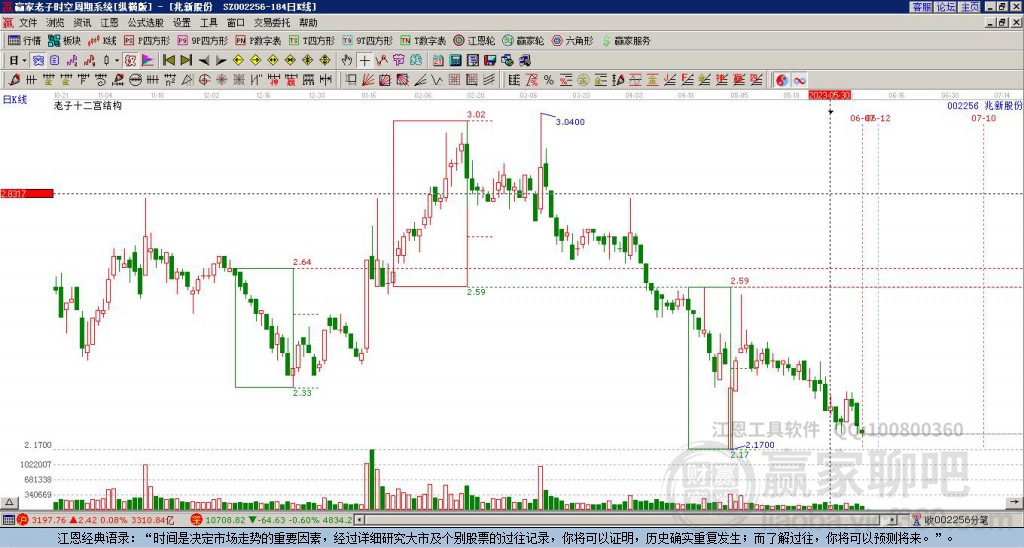
Task: Click the 日K线 label
Action: tap(15, 99)
